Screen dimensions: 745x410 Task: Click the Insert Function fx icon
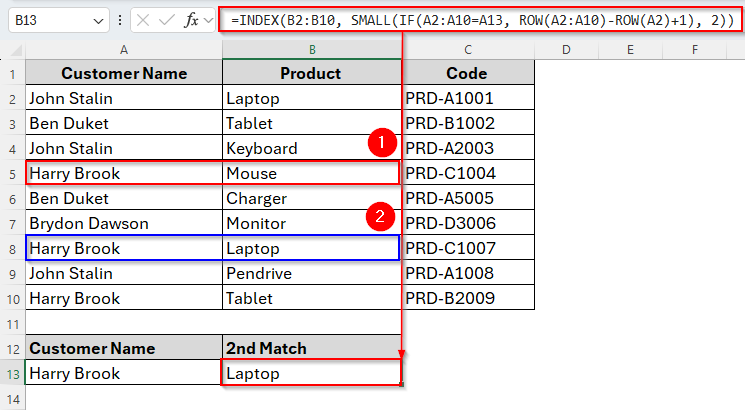(191, 20)
